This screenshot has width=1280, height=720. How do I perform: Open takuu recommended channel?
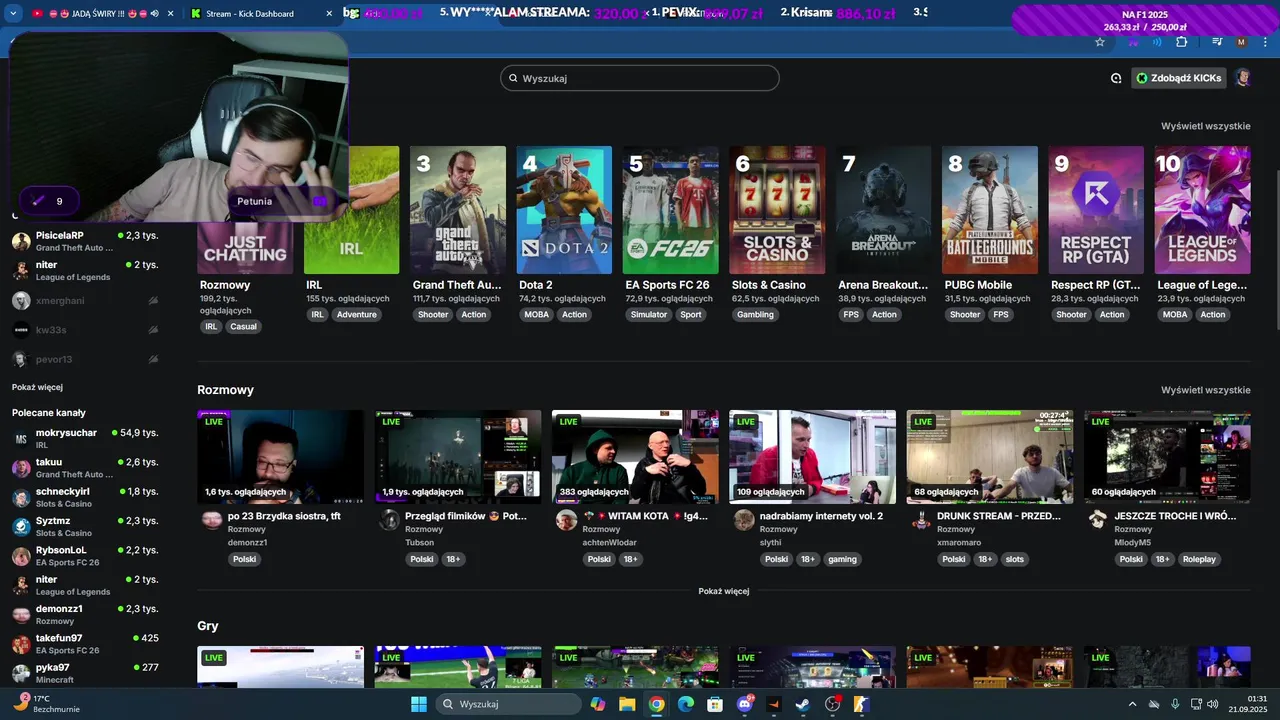click(85, 468)
